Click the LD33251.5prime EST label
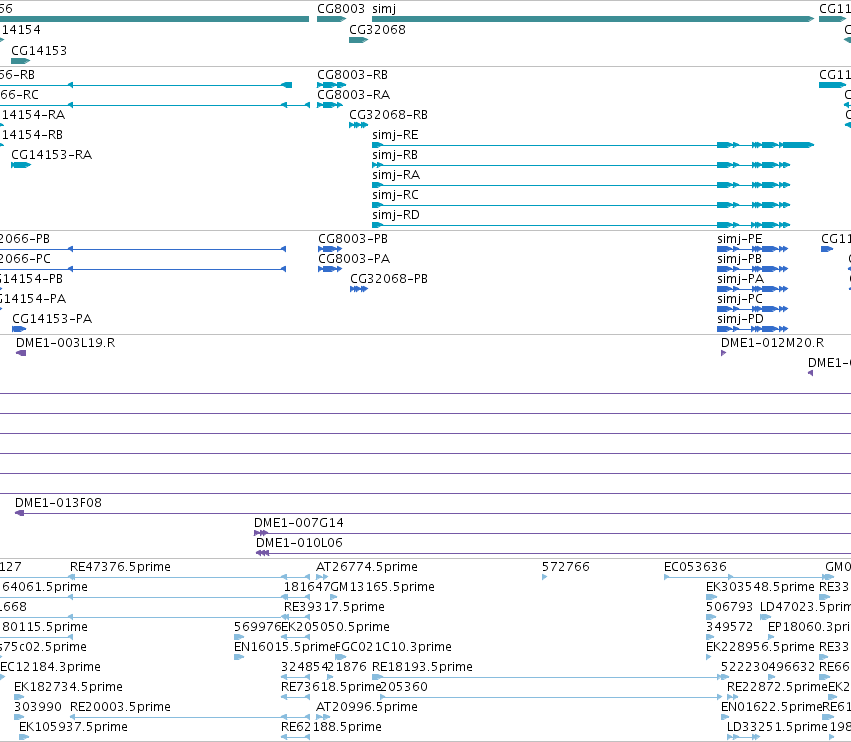The width and height of the screenshot is (851, 742). (x=777, y=728)
